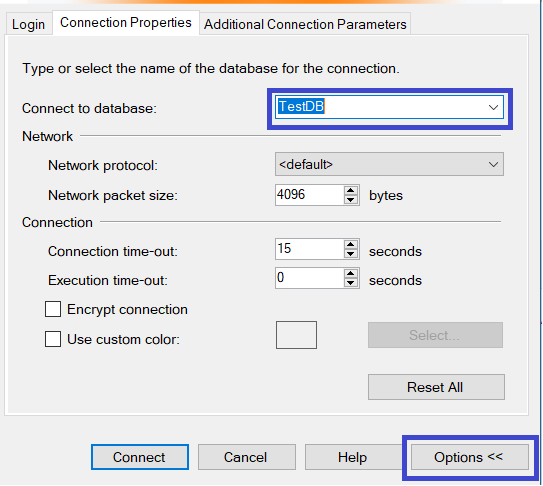Click the Cancel button
The image size is (543, 486).
coord(247,457)
